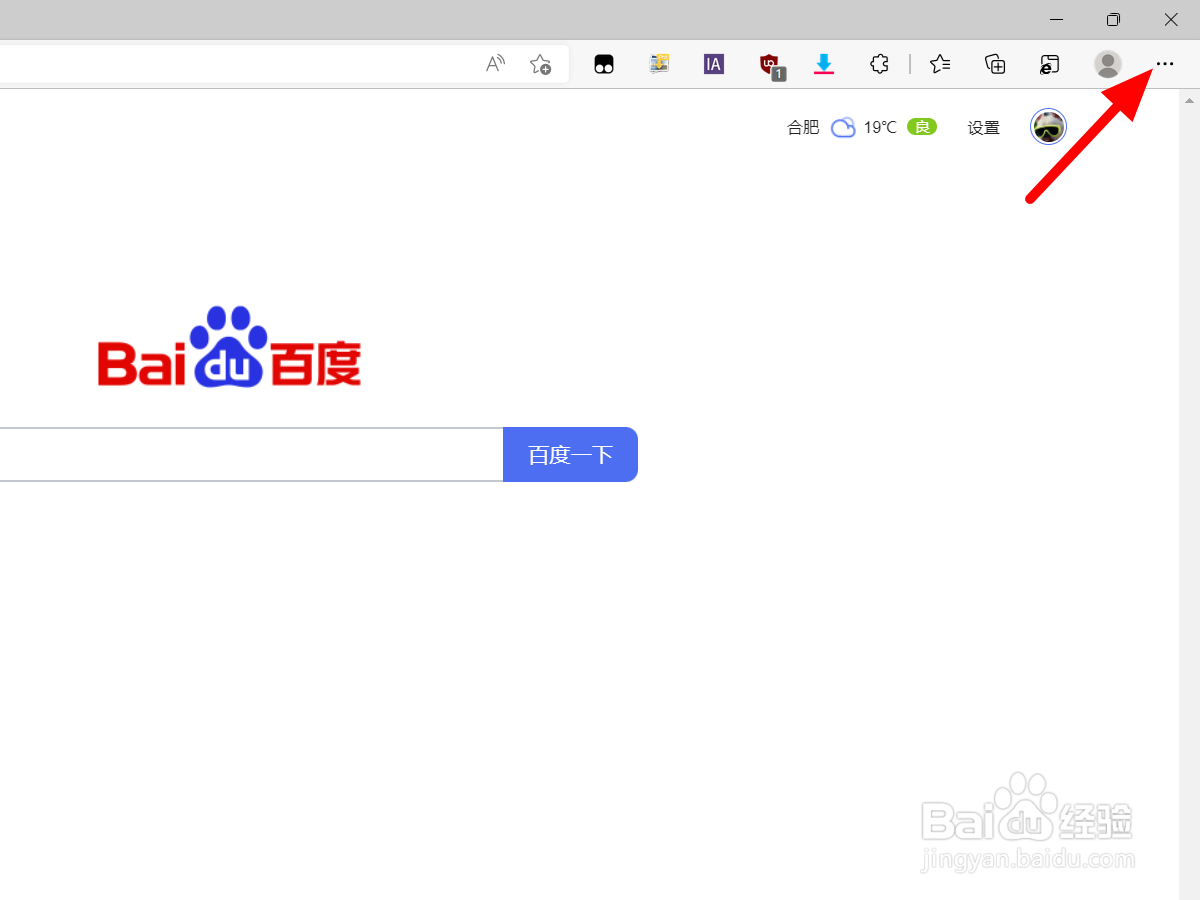The height and width of the screenshot is (900, 1200).
Task: Click the cloudy weather icon
Action: [x=843, y=127]
